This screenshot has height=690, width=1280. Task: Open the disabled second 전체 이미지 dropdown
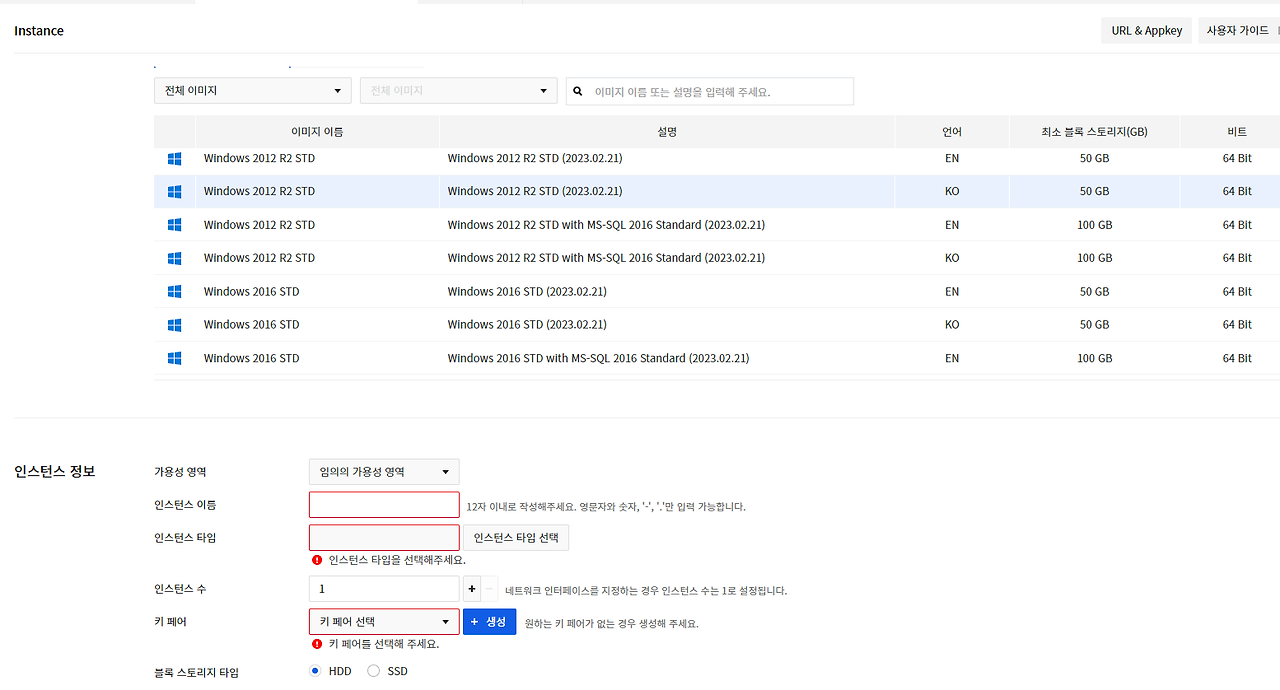pyautogui.click(x=459, y=91)
